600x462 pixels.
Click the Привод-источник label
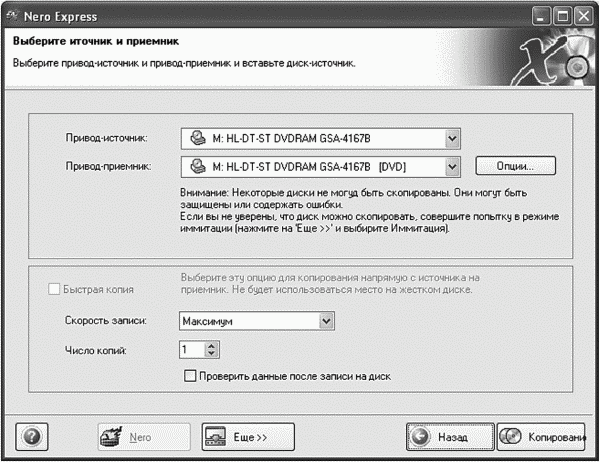106,138
